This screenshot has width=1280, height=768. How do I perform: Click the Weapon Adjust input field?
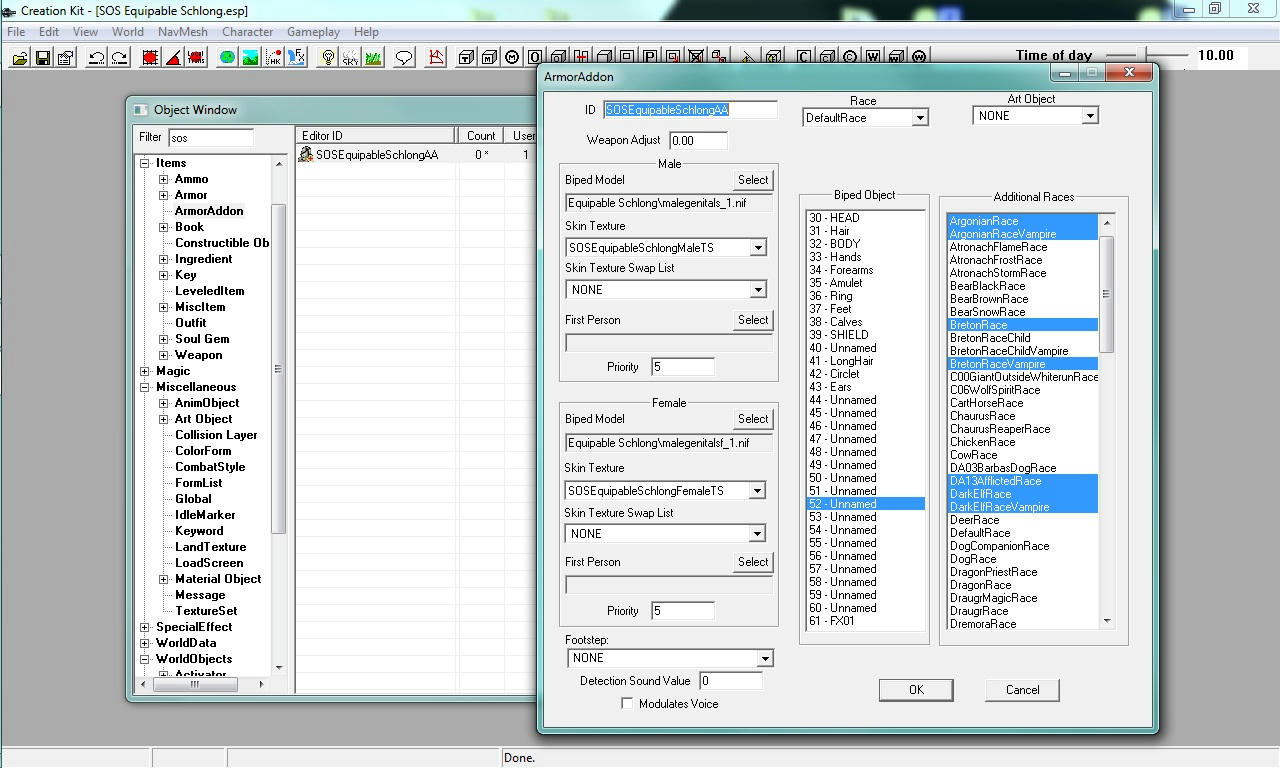[x=698, y=141]
